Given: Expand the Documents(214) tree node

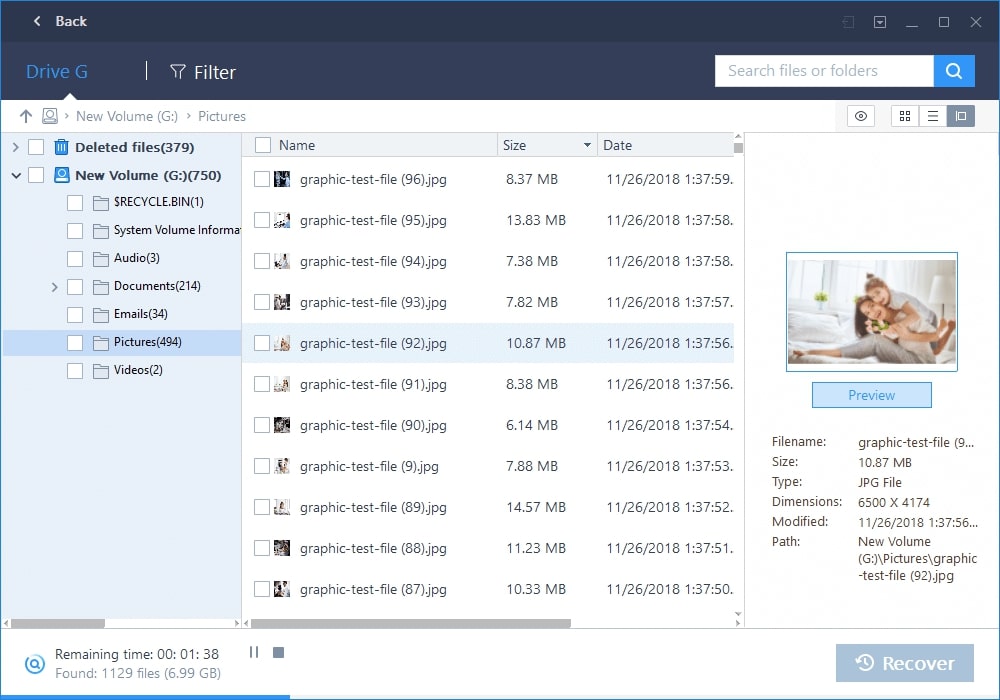Looking at the screenshot, I should tap(55, 286).
